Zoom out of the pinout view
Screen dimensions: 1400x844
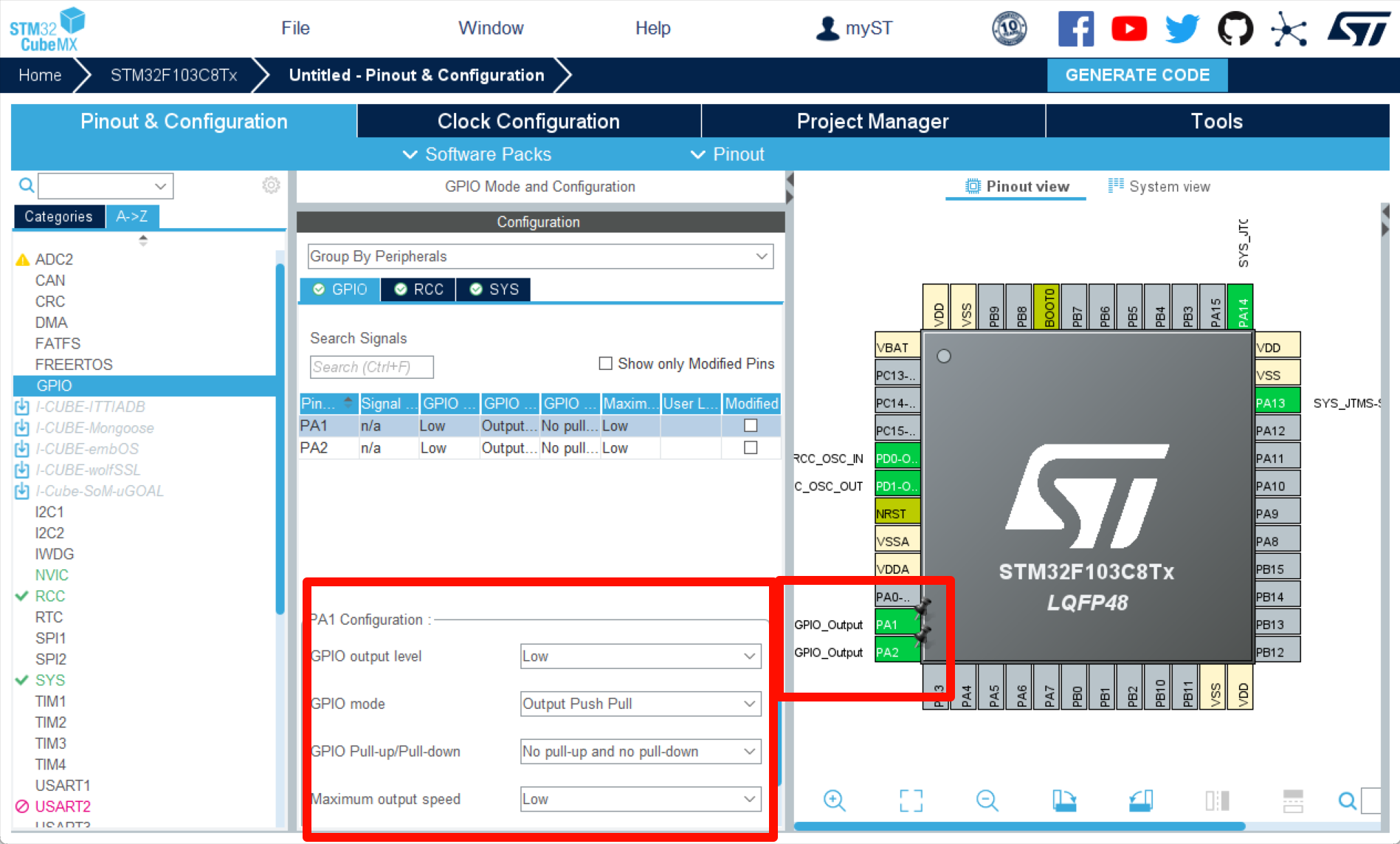point(987,800)
